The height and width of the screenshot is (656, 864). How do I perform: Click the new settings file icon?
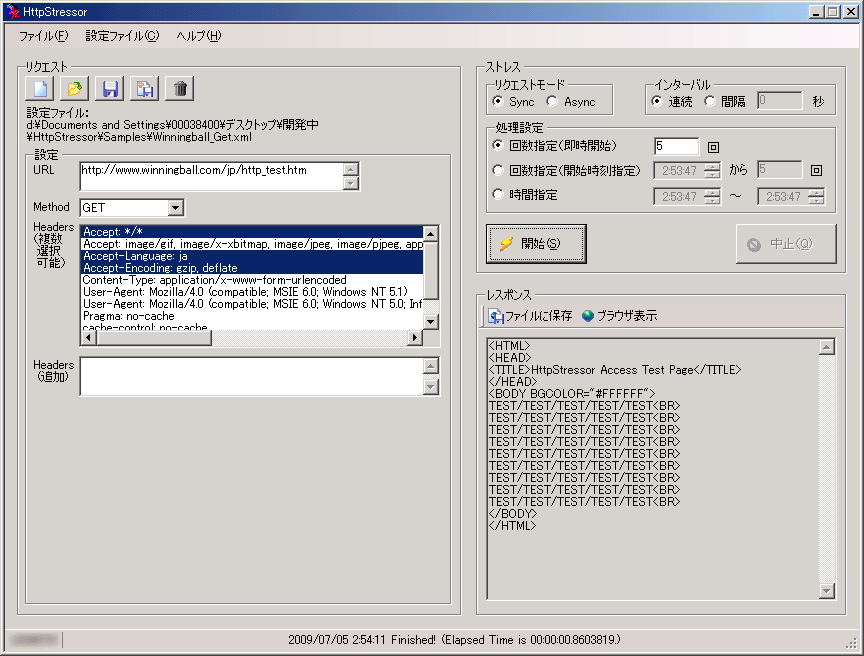41,89
